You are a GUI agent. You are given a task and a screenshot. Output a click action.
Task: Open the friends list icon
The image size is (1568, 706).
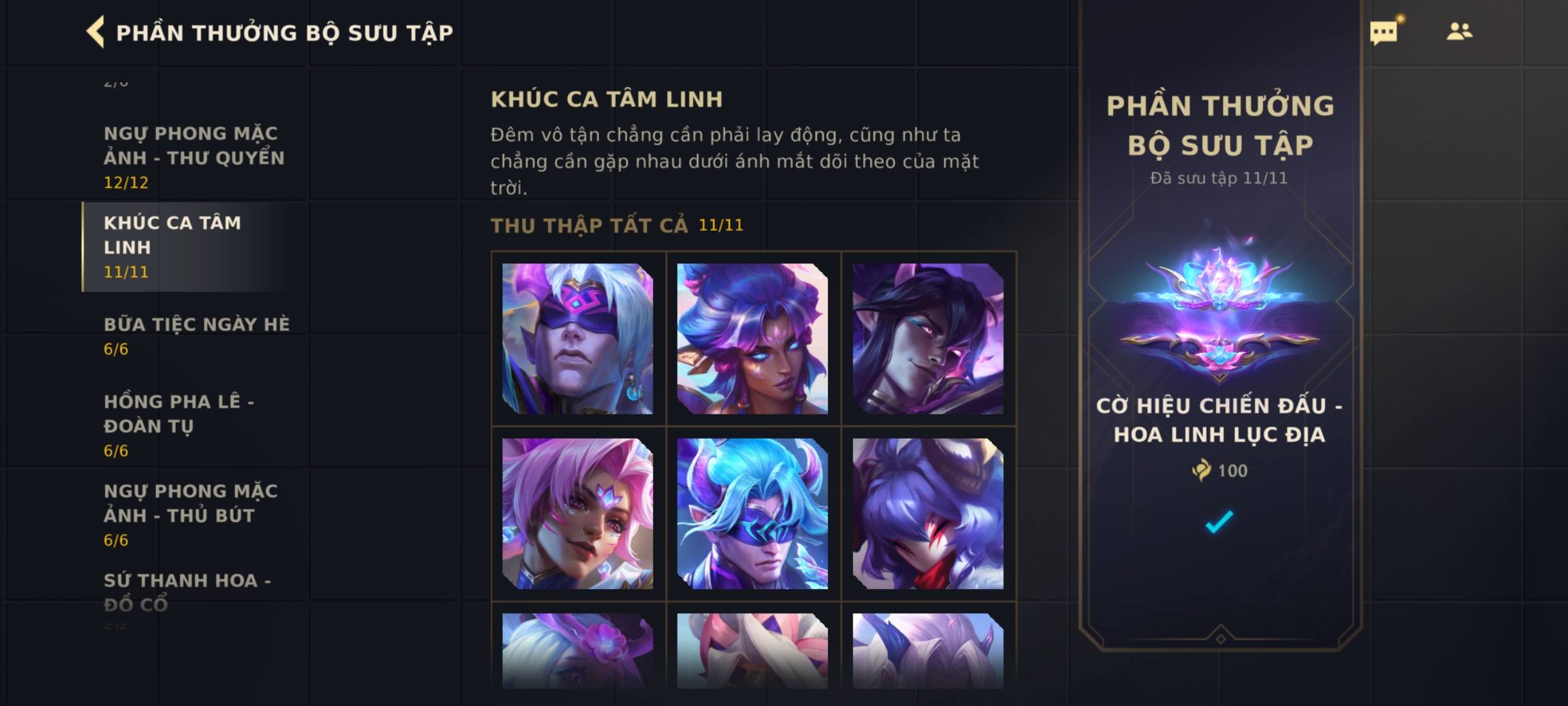1459,31
